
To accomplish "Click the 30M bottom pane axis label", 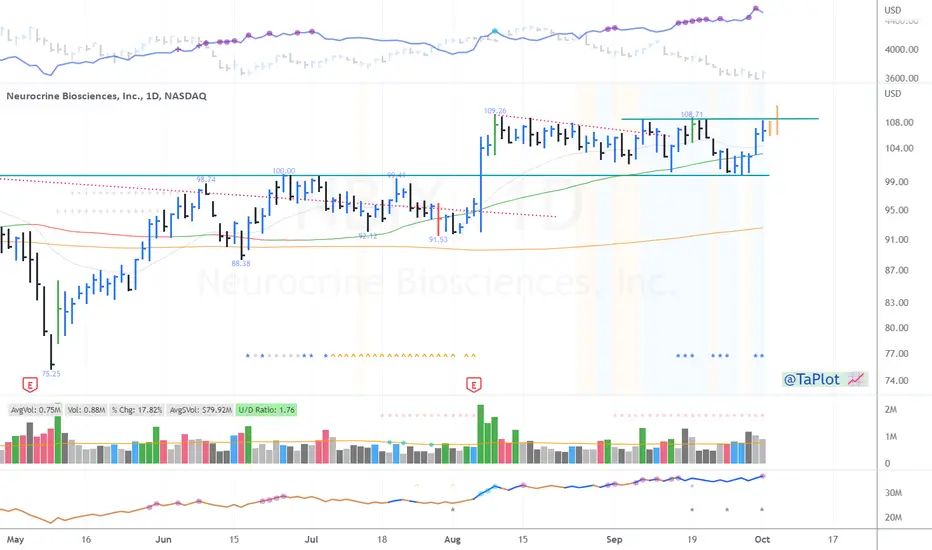I will pos(893,492).
